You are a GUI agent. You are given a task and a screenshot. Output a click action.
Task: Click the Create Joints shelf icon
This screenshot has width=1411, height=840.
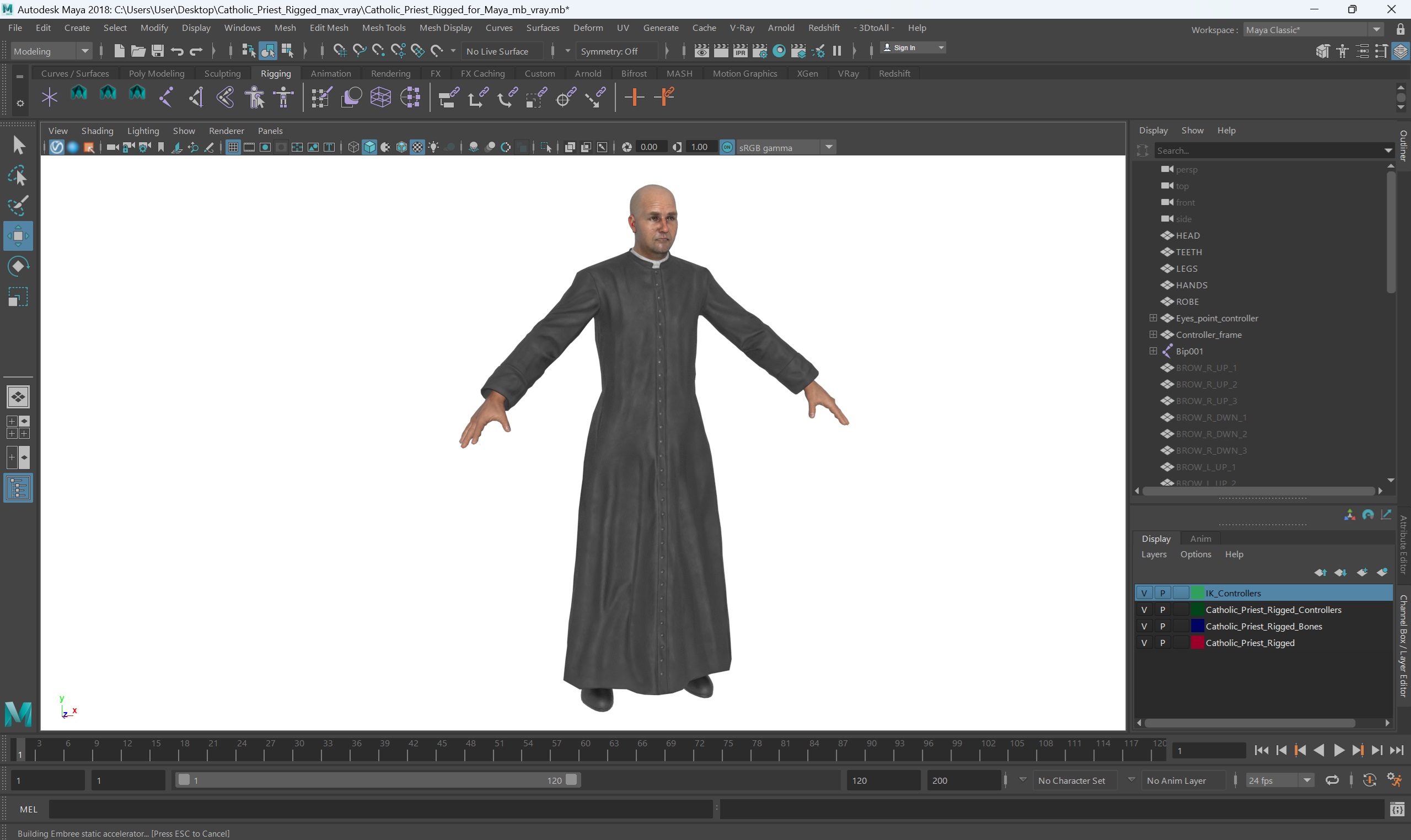[166, 98]
